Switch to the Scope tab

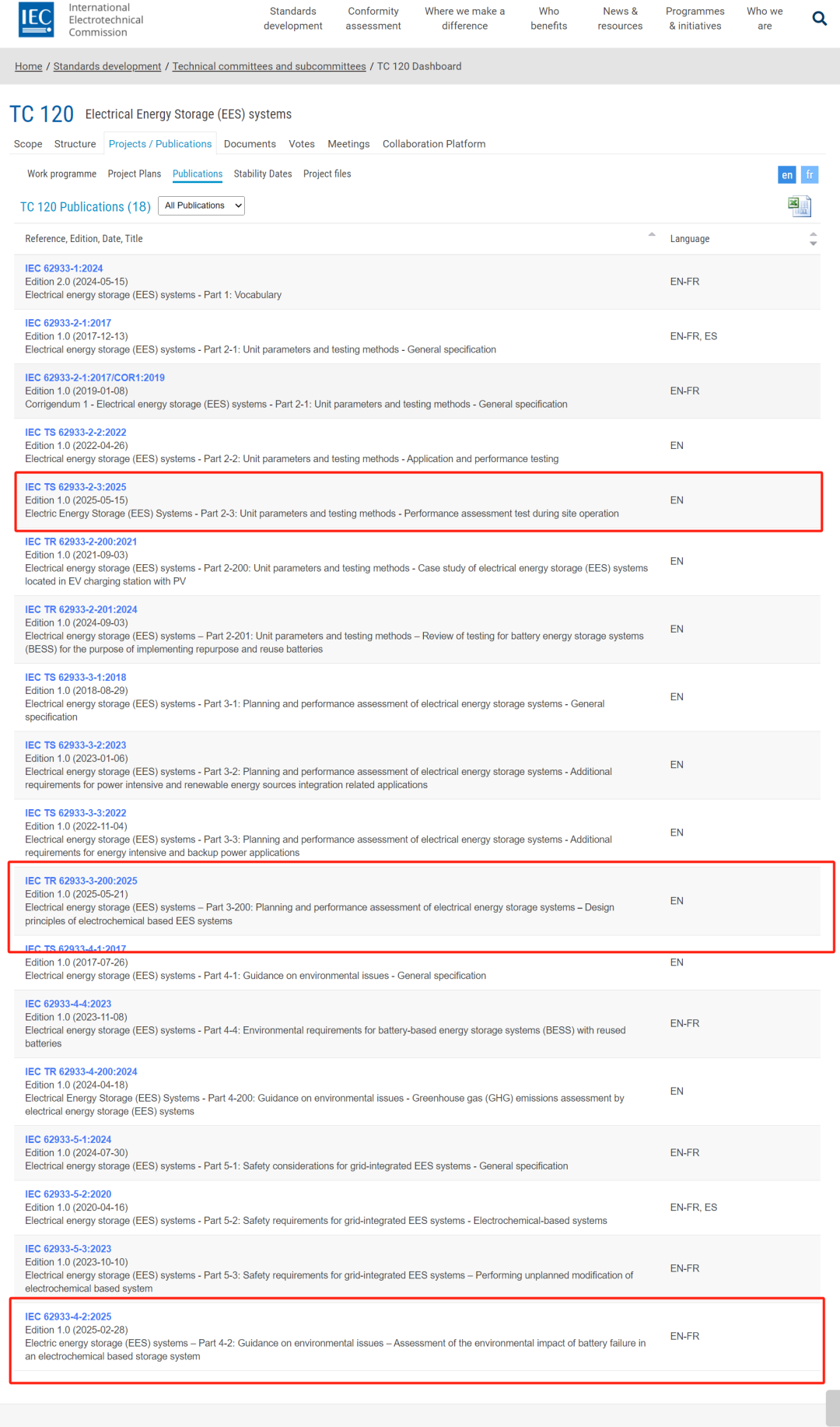tap(28, 144)
